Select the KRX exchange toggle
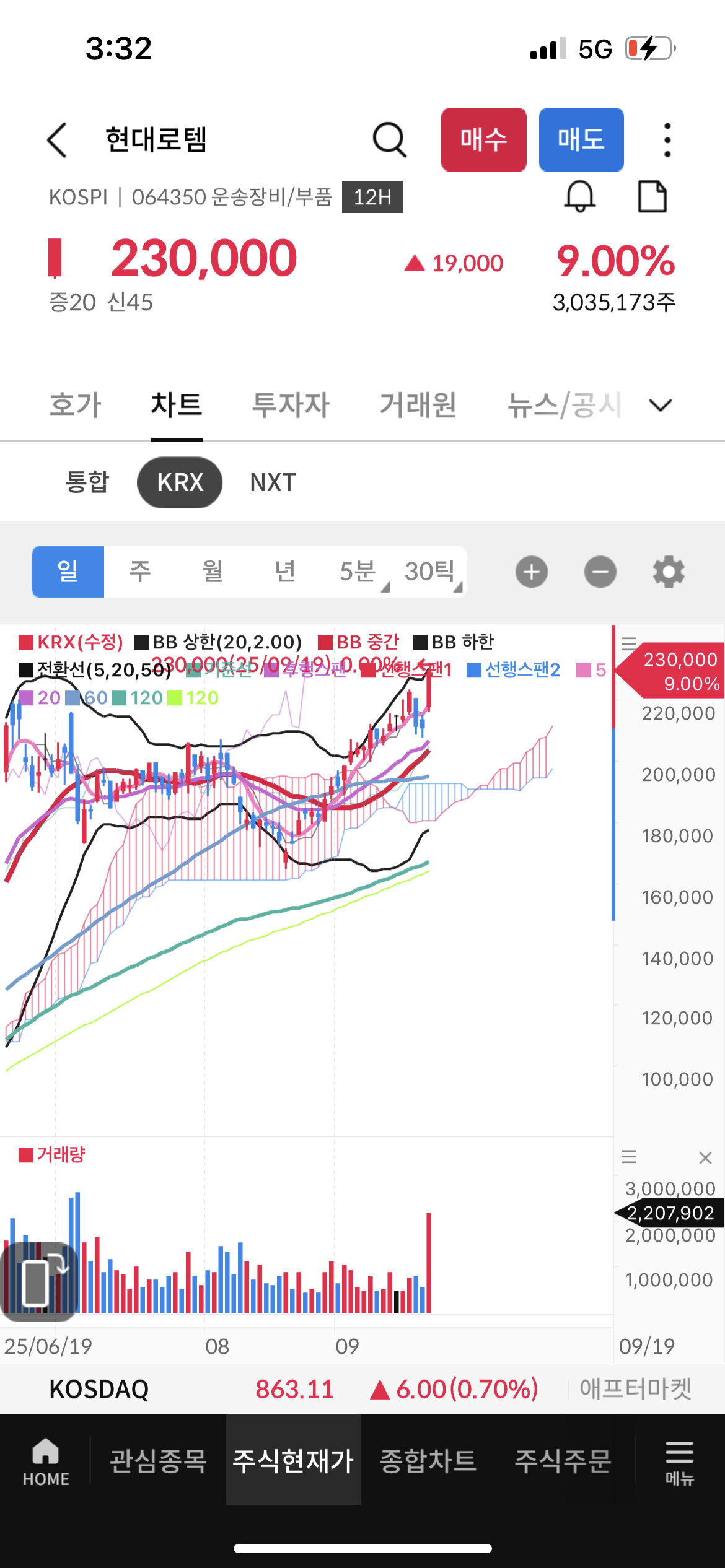This screenshot has height=1568, width=725. 180,482
